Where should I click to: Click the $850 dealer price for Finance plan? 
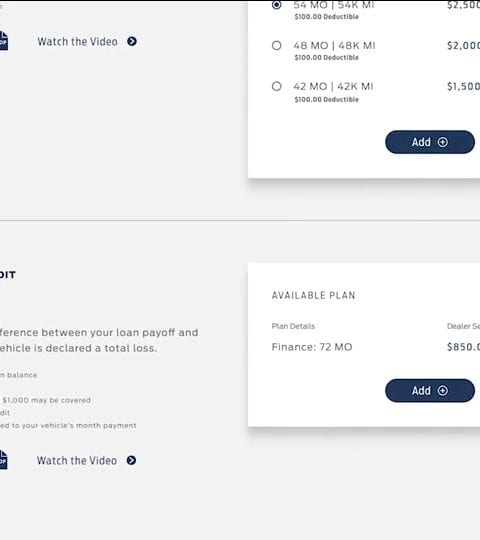[463, 347]
